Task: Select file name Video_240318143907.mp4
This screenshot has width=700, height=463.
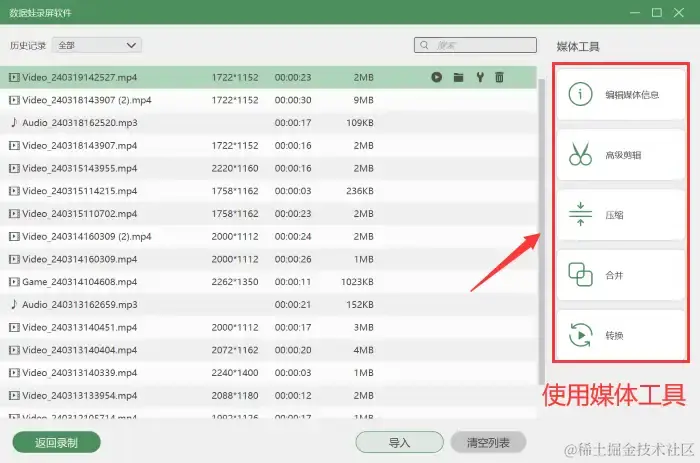Action: coord(79,146)
